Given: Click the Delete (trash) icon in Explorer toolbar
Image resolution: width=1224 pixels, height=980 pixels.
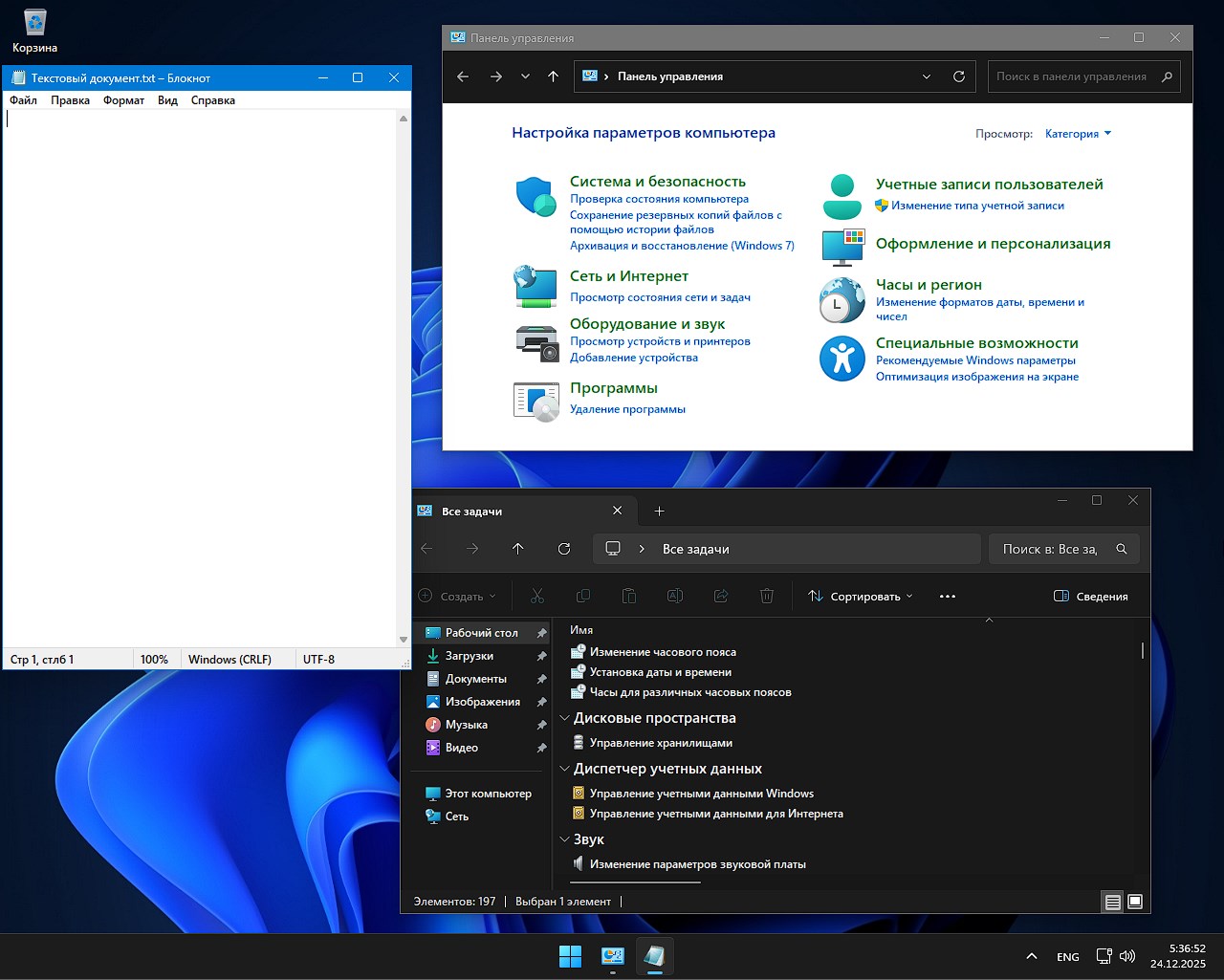Looking at the screenshot, I should coord(766,595).
